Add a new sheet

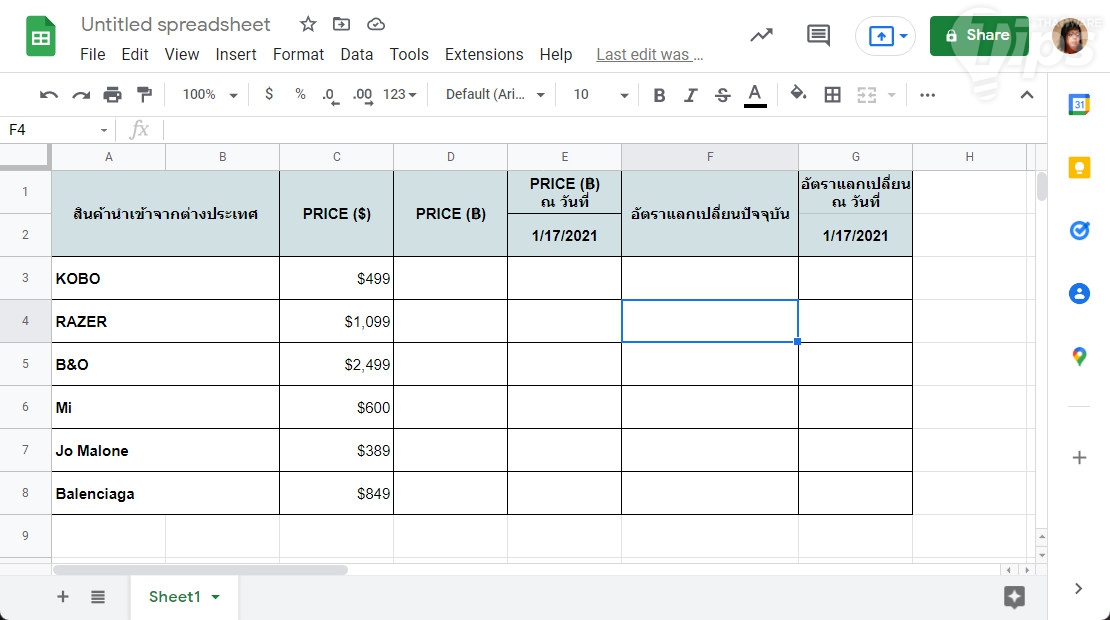click(x=63, y=597)
